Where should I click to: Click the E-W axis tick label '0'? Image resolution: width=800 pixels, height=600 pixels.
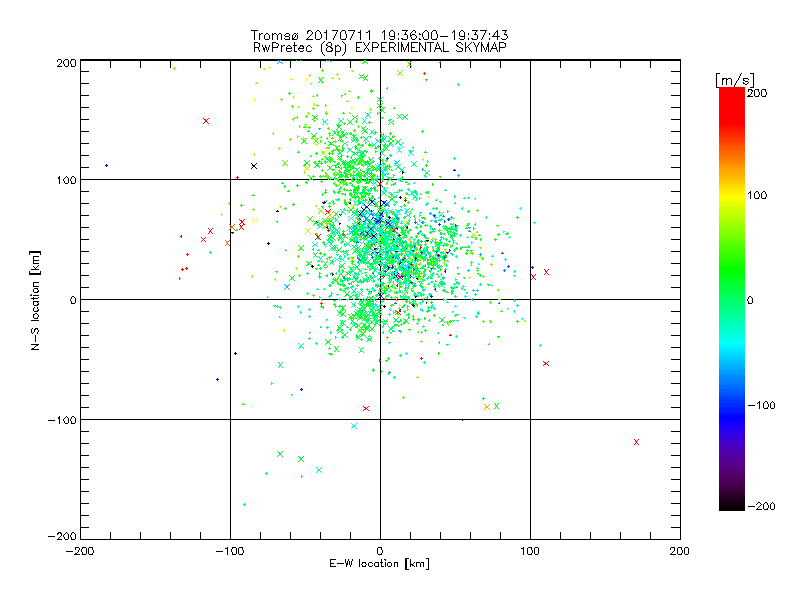click(x=380, y=551)
